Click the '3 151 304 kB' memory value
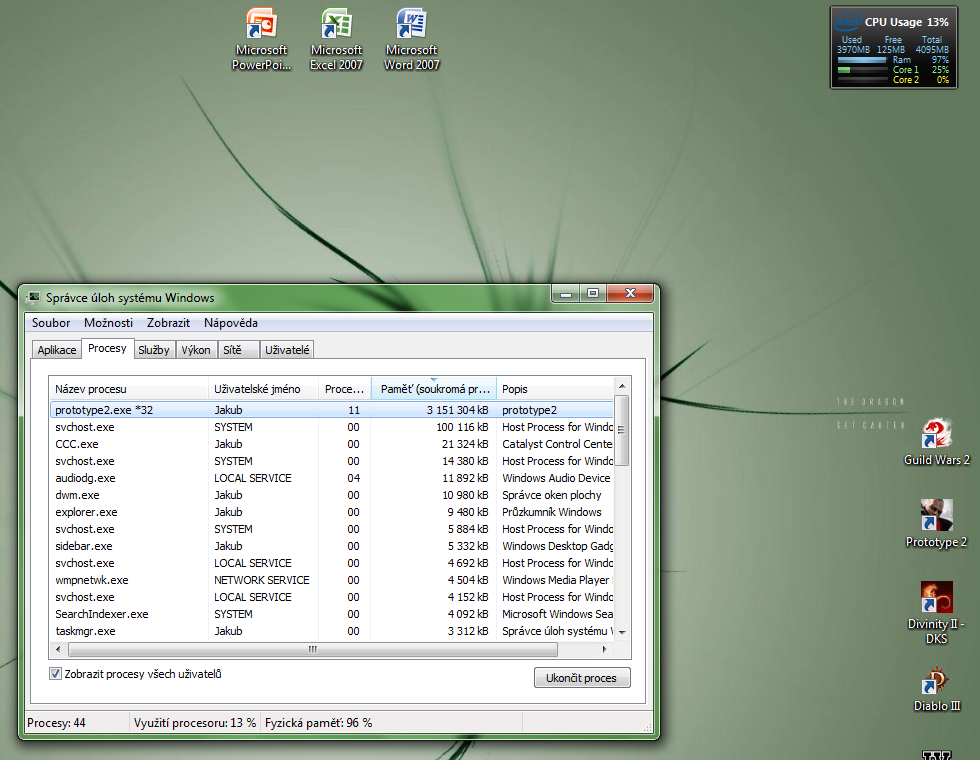 [x=458, y=410]
